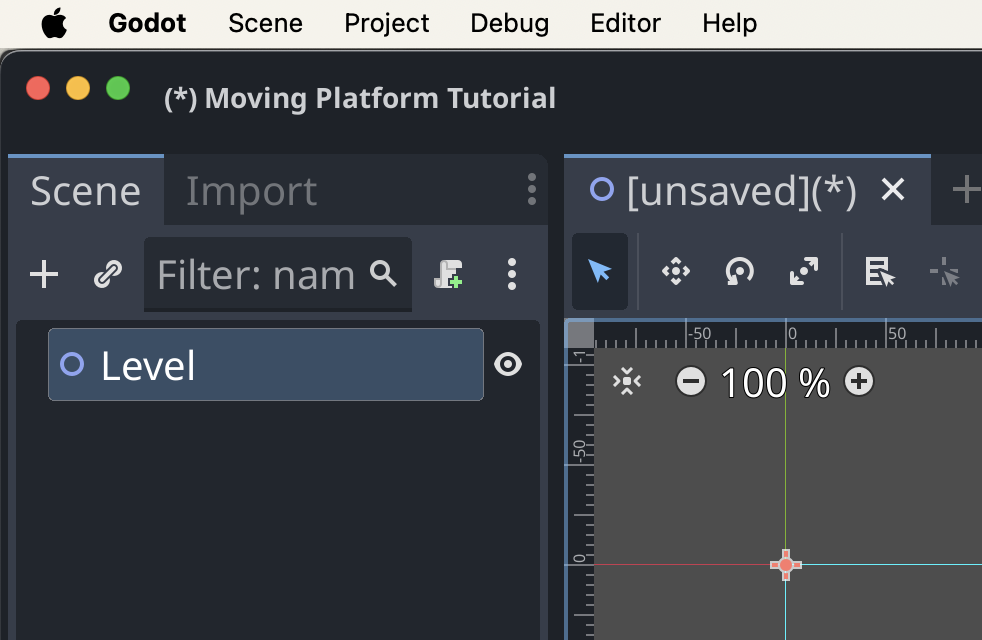Open the scene tabs options menu dots

pyautogui.click(x=531, y=190)
